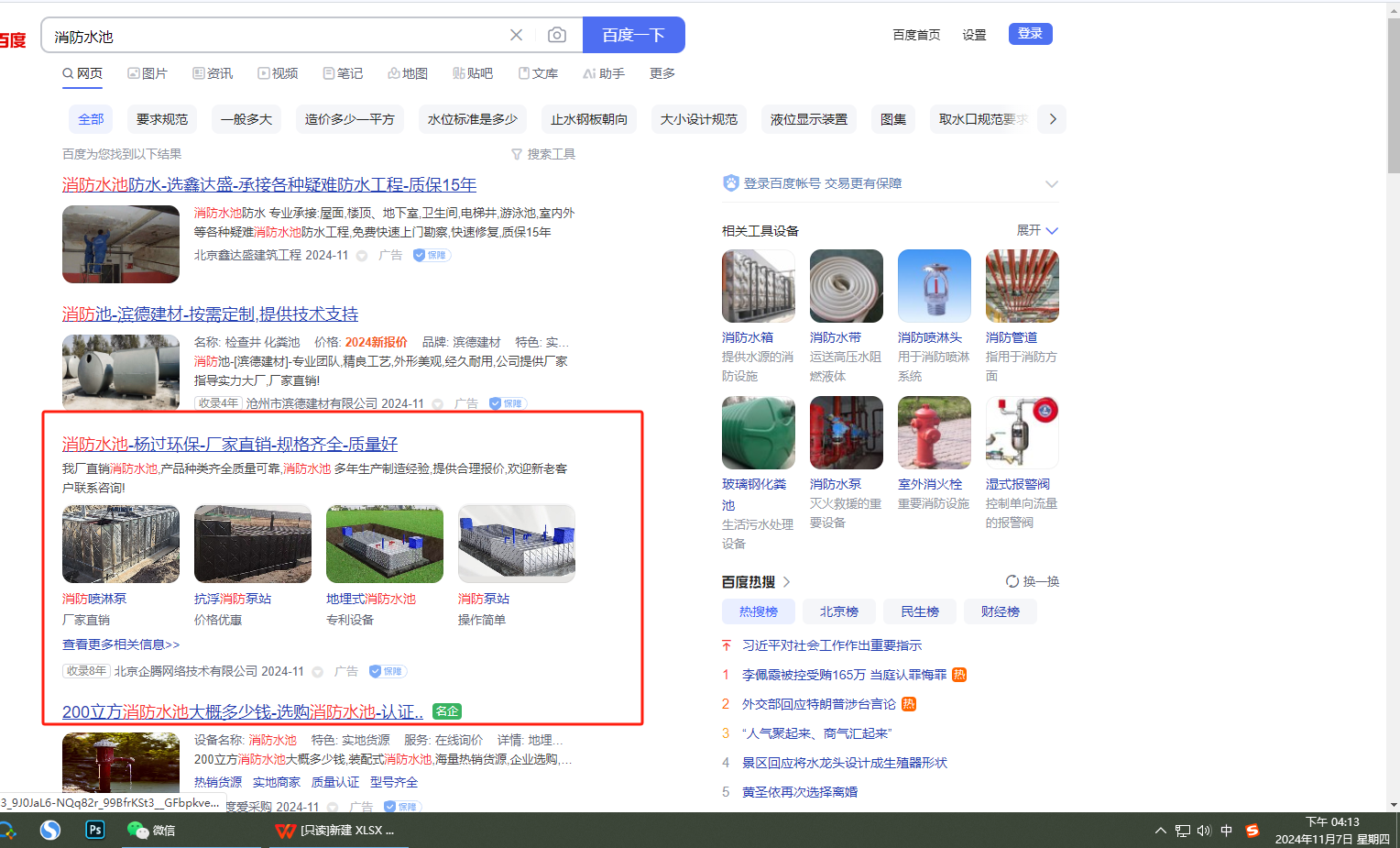Open 查看更多相关信息>> link
The image size is (1400, 848).
[x=121, y=644]
